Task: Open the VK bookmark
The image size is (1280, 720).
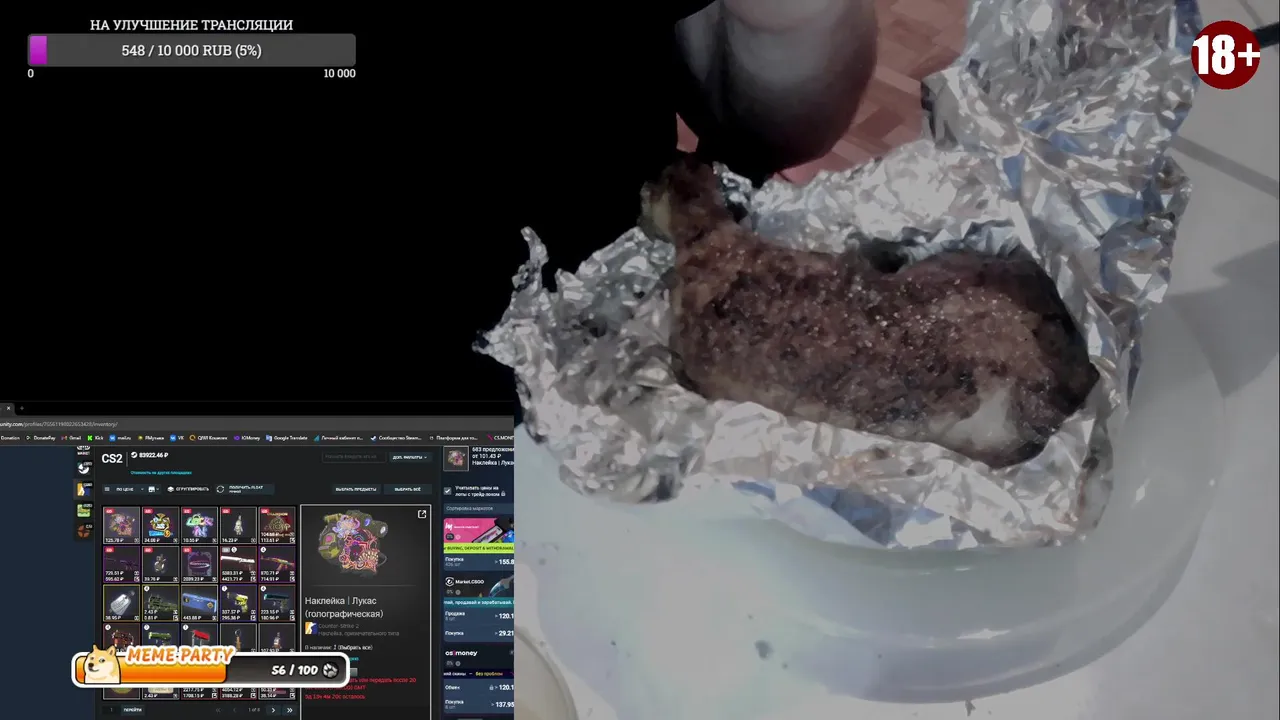Action: (178, 437)
